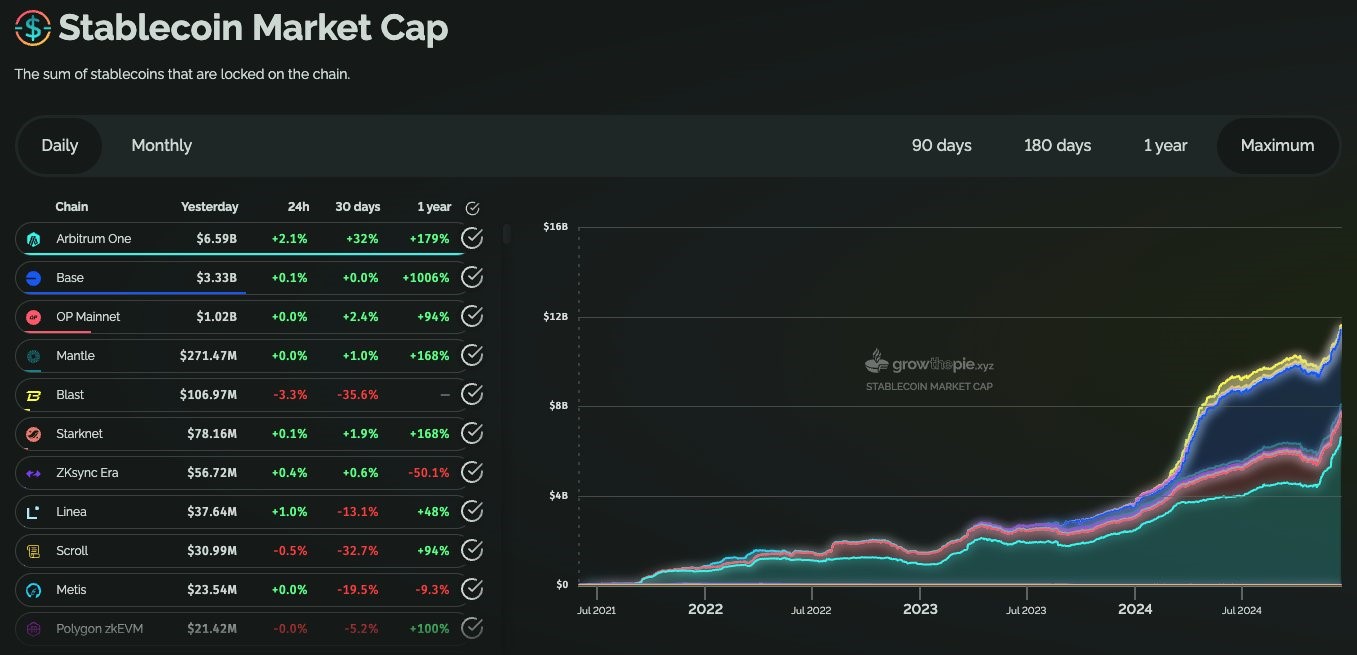Click the 2023 x-axis label
Image resolution: width=1357 pixels, height=655 pixels.
(x=920, y=609)
